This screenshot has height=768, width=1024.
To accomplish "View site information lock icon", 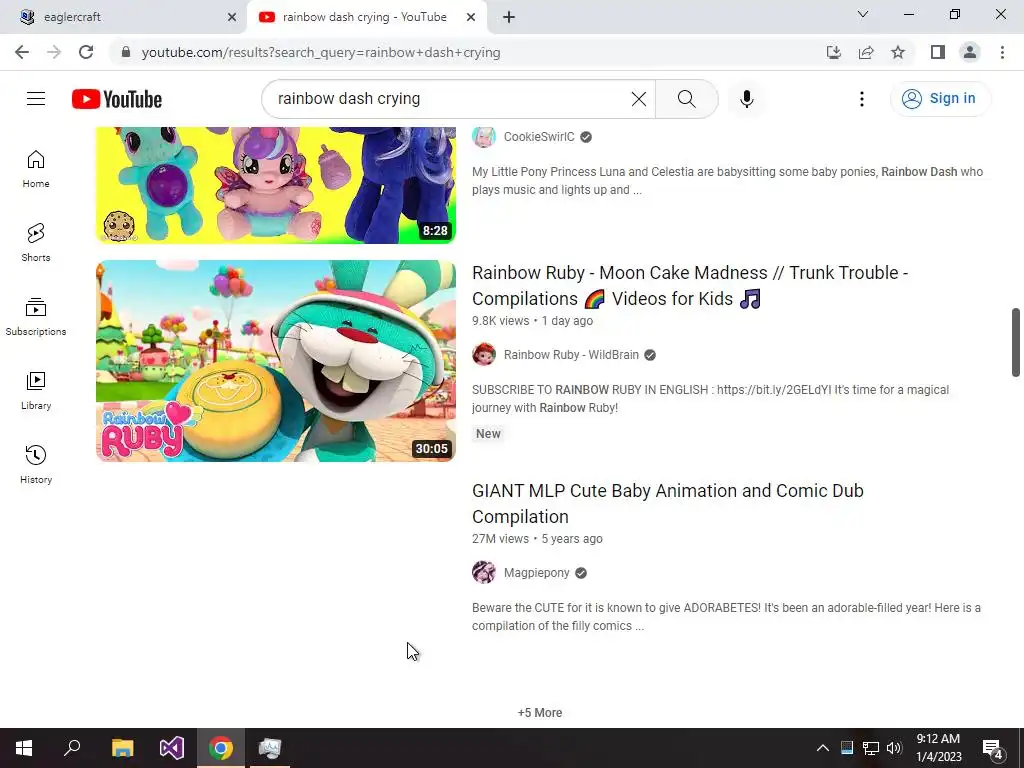I will 126,52.
